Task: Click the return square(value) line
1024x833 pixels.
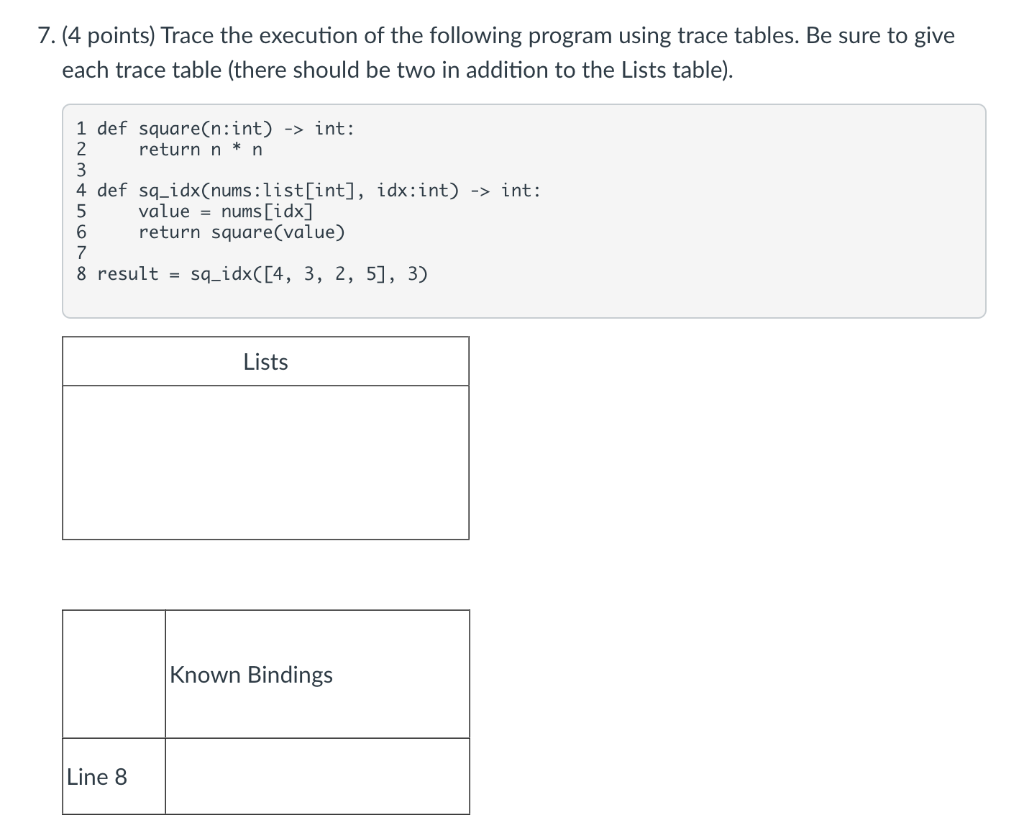Action: pos(242,232)
